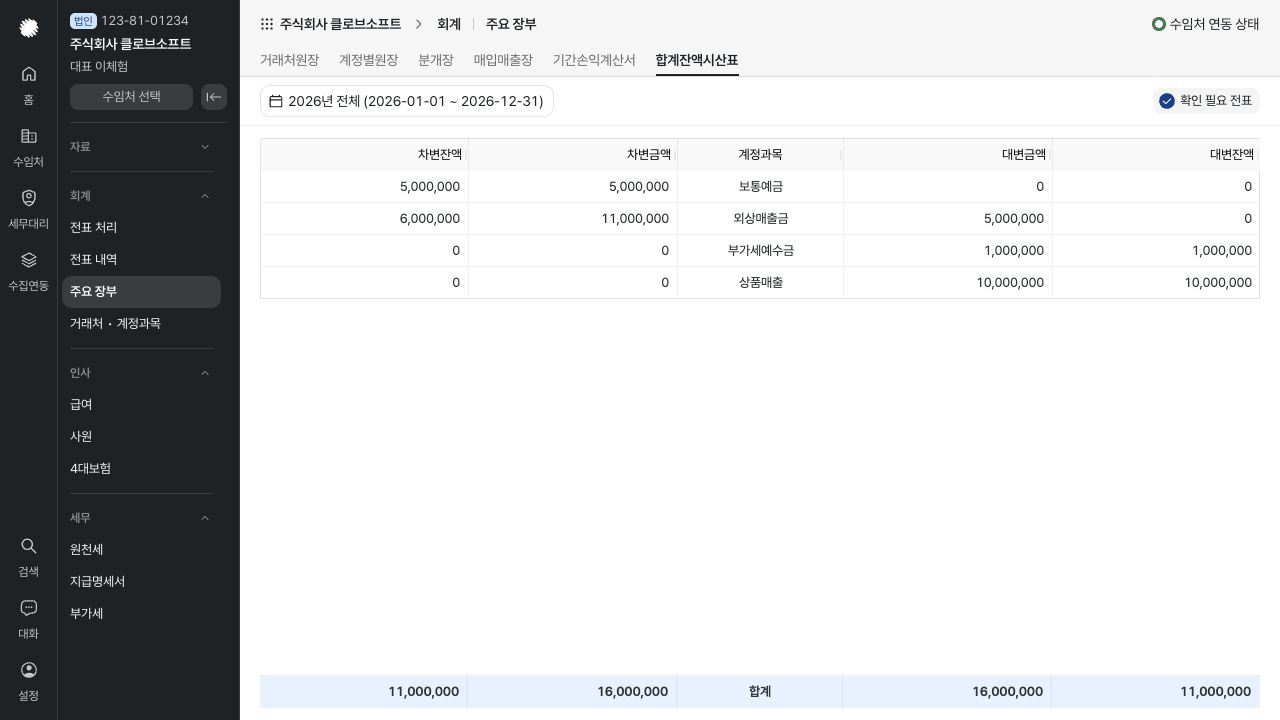
Task: Switch to the 분개장 tab
Action: tap(436, 60)
